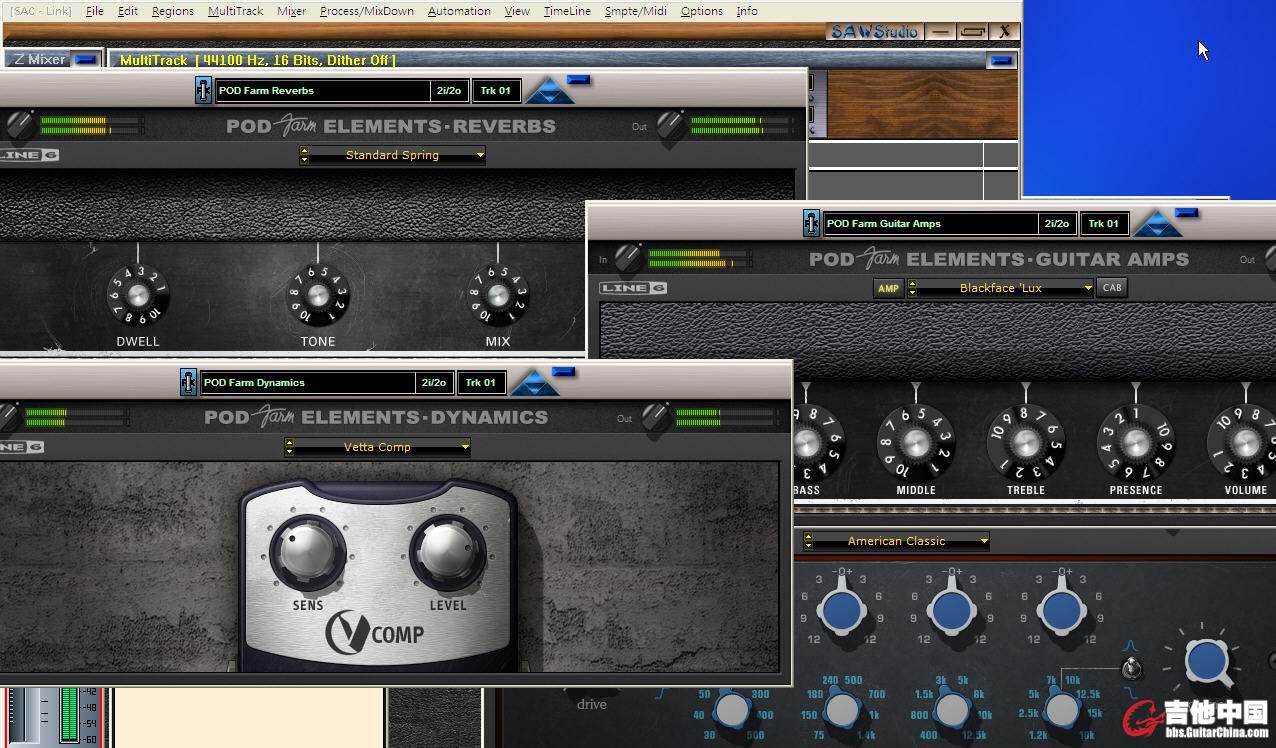Click small blue button atop Dynamics window

tap(564, 372)
